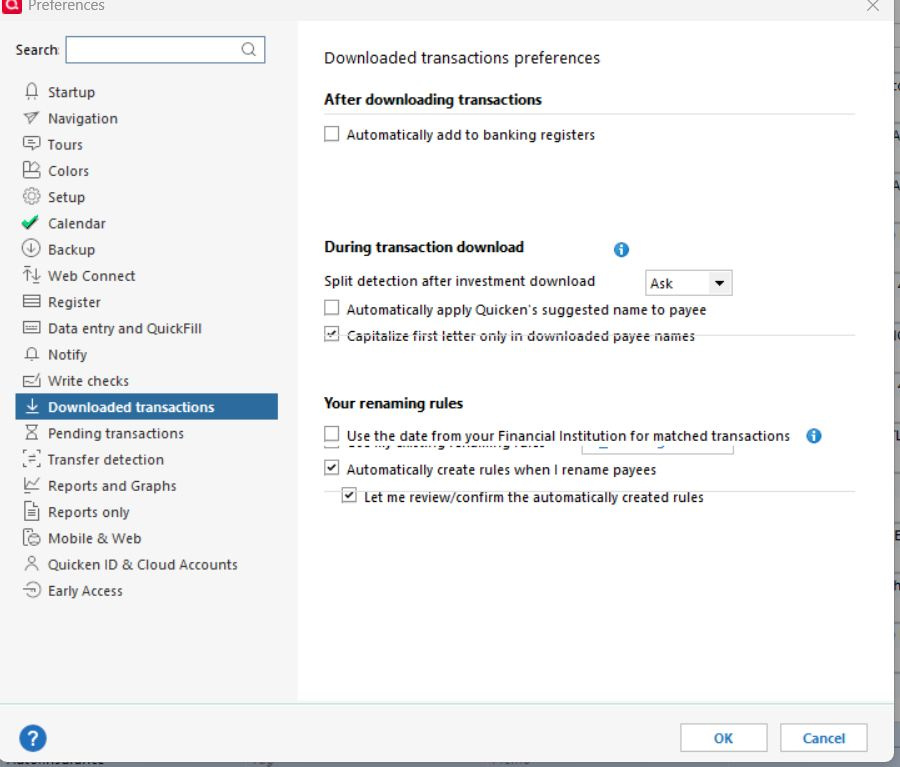The width and height of the screenshot is (900, 767).
Task: Click the Notify bell icon
Action: coord(32,354)
